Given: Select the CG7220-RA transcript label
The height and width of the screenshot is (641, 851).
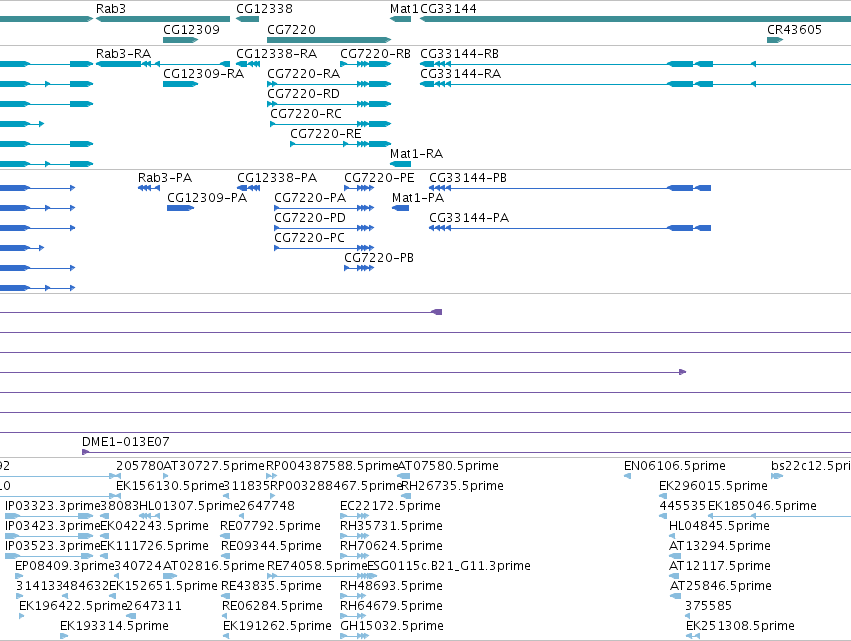Looking at the screenshot, I should (x=303, y=74).
